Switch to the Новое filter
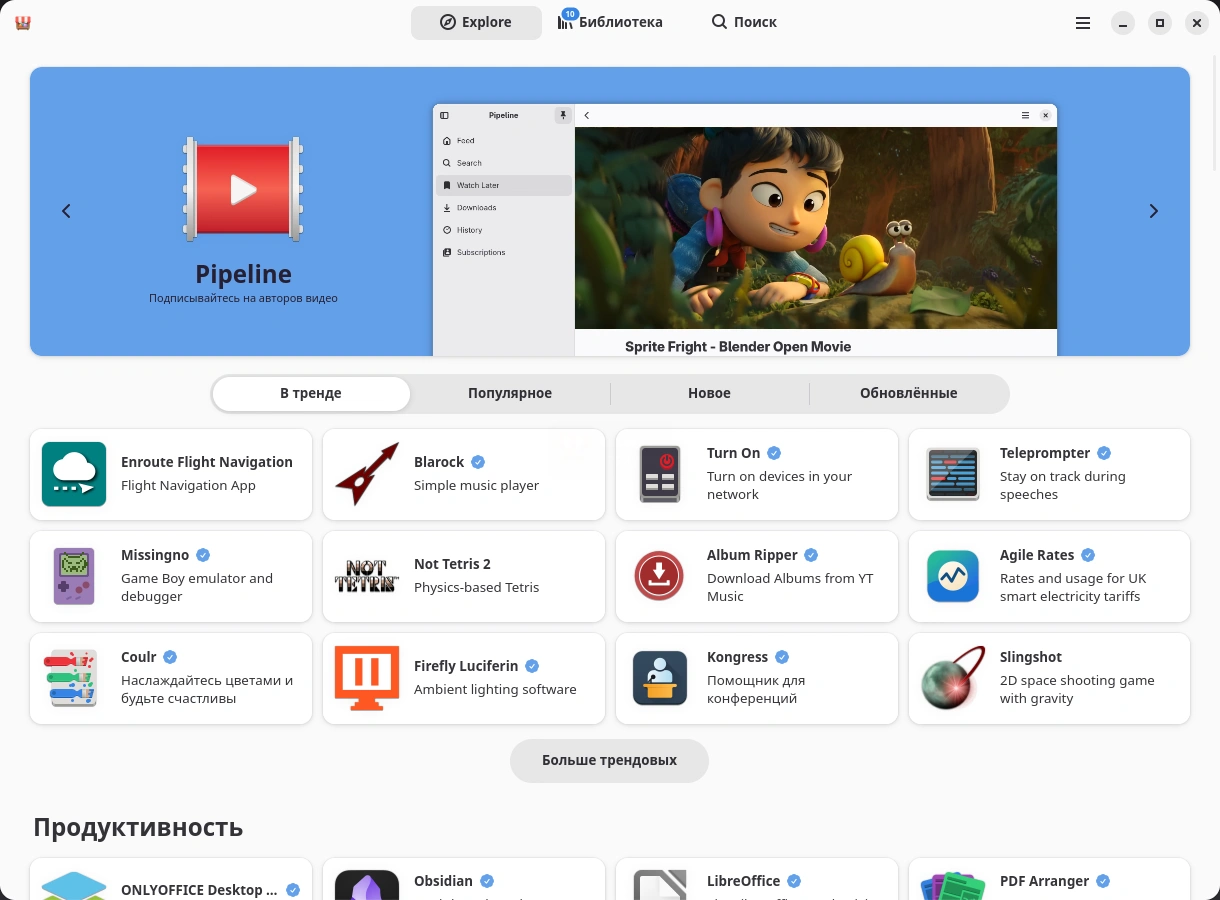Viewport: 1220px width, 900px height. click(709, 393)
